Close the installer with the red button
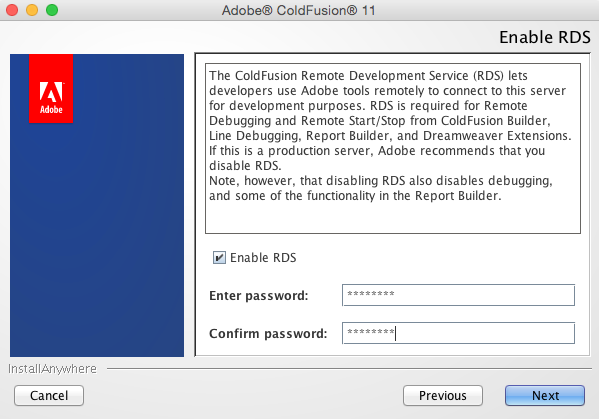The height and width of the screenshot is (419, 599). click(12, 10)
